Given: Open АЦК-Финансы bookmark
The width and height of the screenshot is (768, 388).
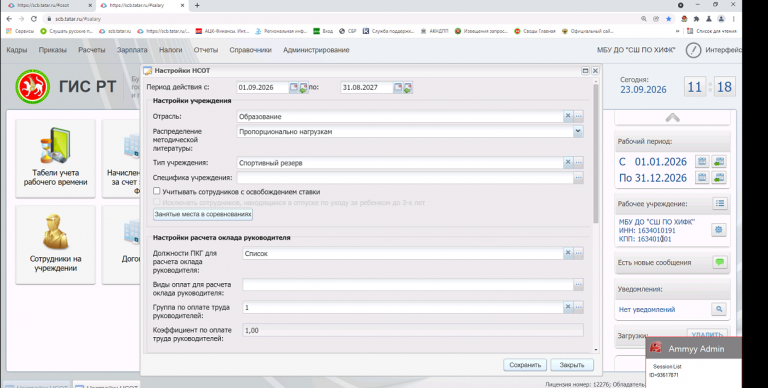Looking at the screenshot, I should click(x=222, y=31).
